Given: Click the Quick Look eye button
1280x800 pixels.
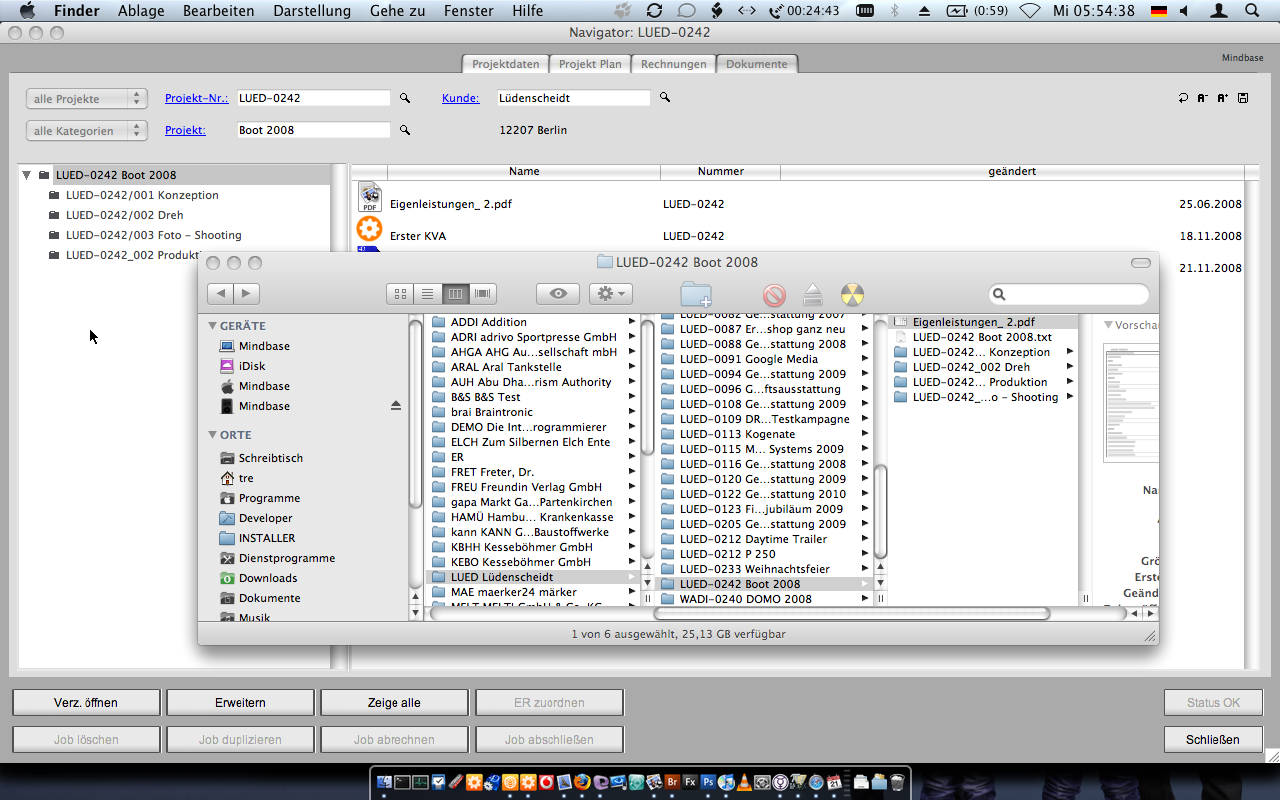Looking at the screenshot, I should click(558, 294).
